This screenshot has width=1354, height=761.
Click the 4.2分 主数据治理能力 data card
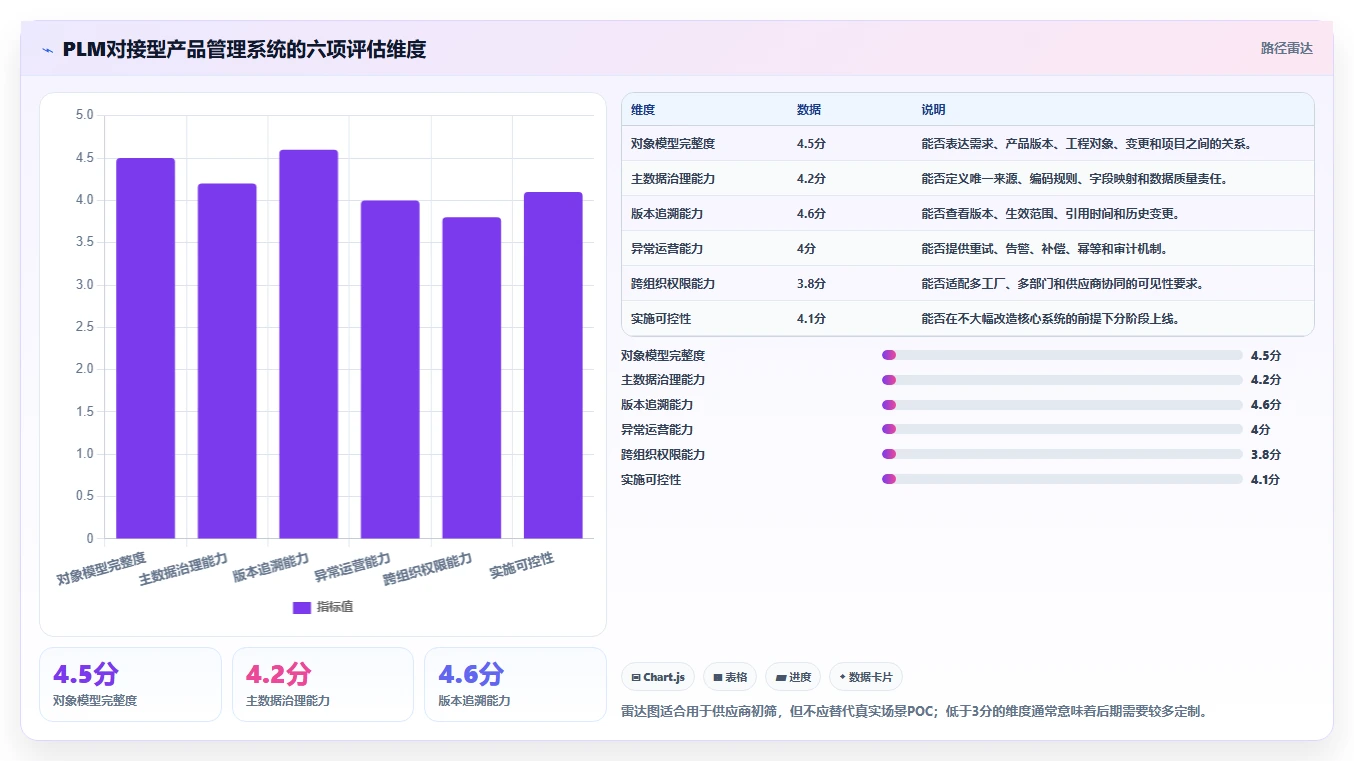click(x=323, y=684)
